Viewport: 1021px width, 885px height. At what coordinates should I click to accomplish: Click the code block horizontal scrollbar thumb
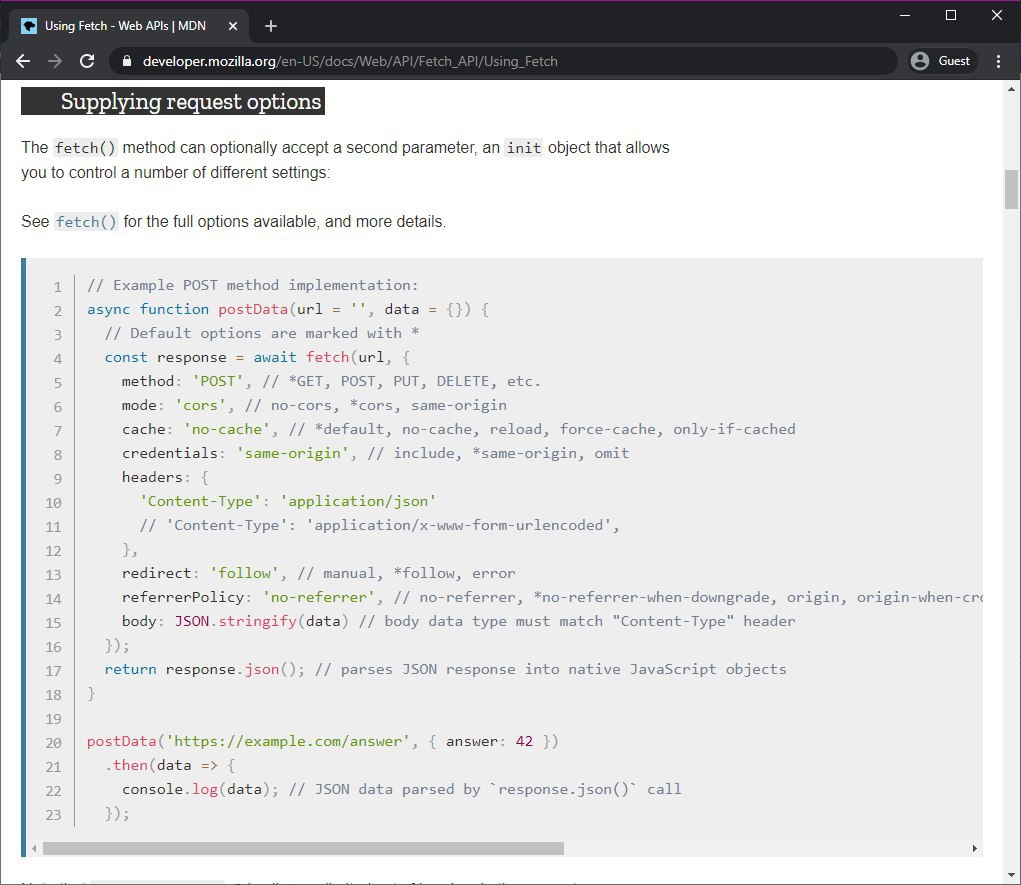click(x=303, y=849)
